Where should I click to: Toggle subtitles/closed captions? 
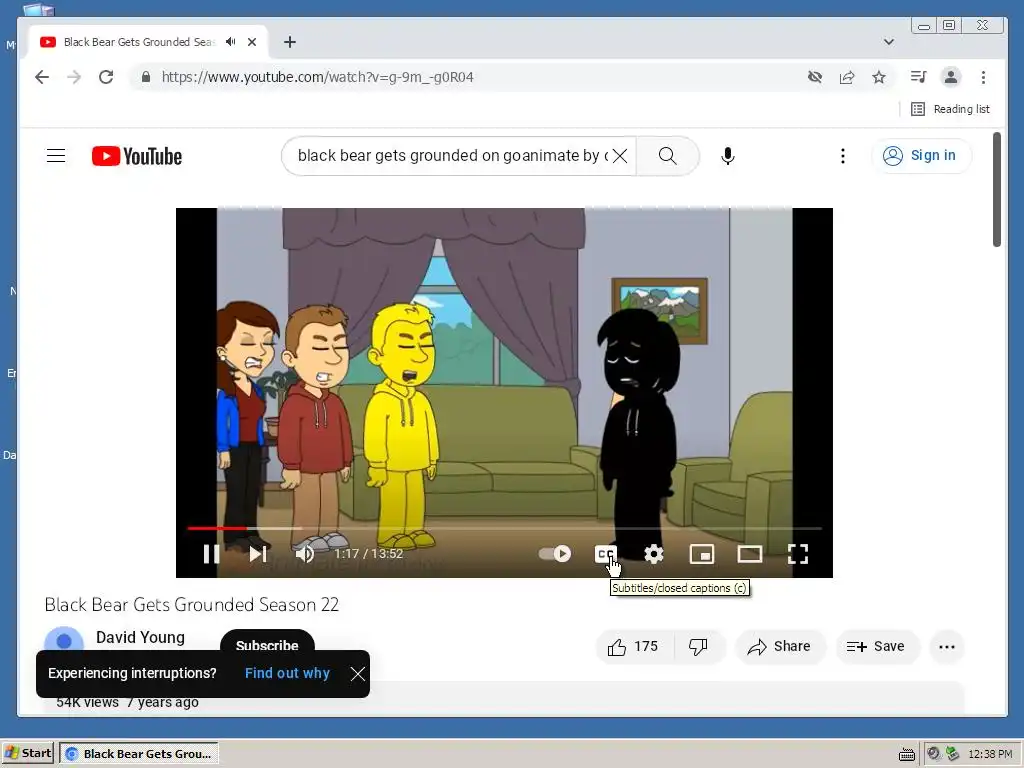(x=605, y=554)
